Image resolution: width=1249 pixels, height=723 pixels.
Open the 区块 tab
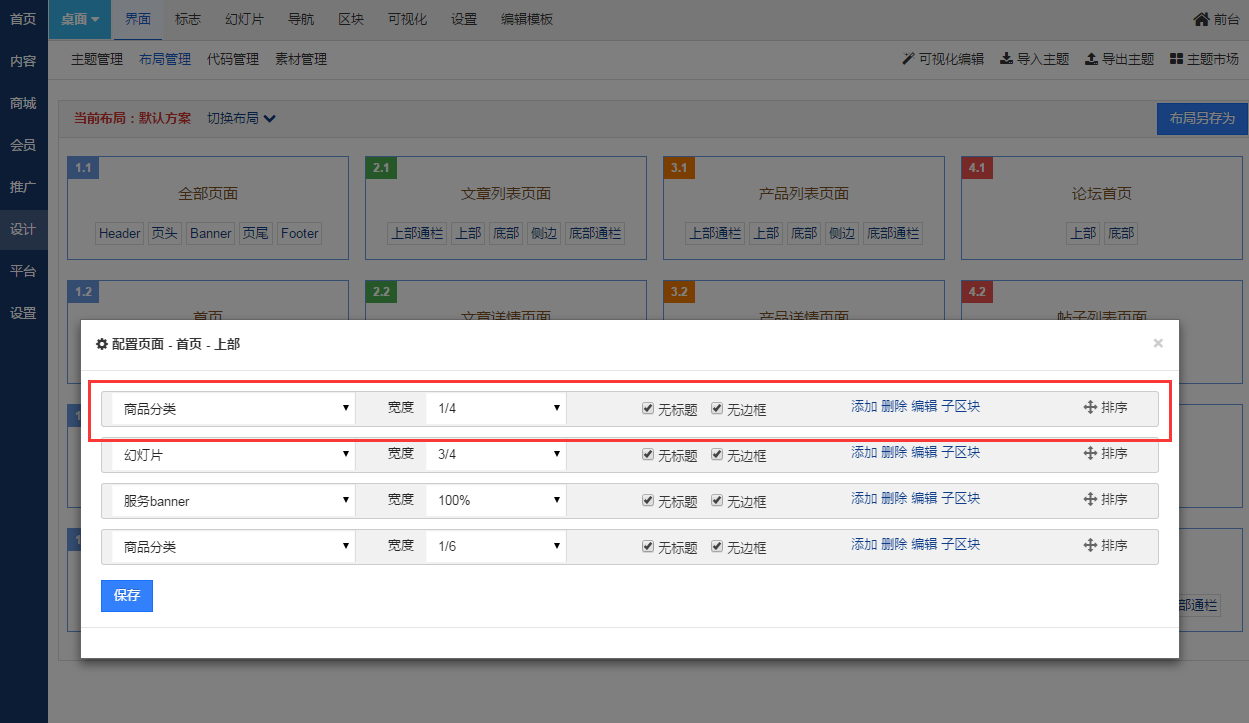[x=351, y=19]
